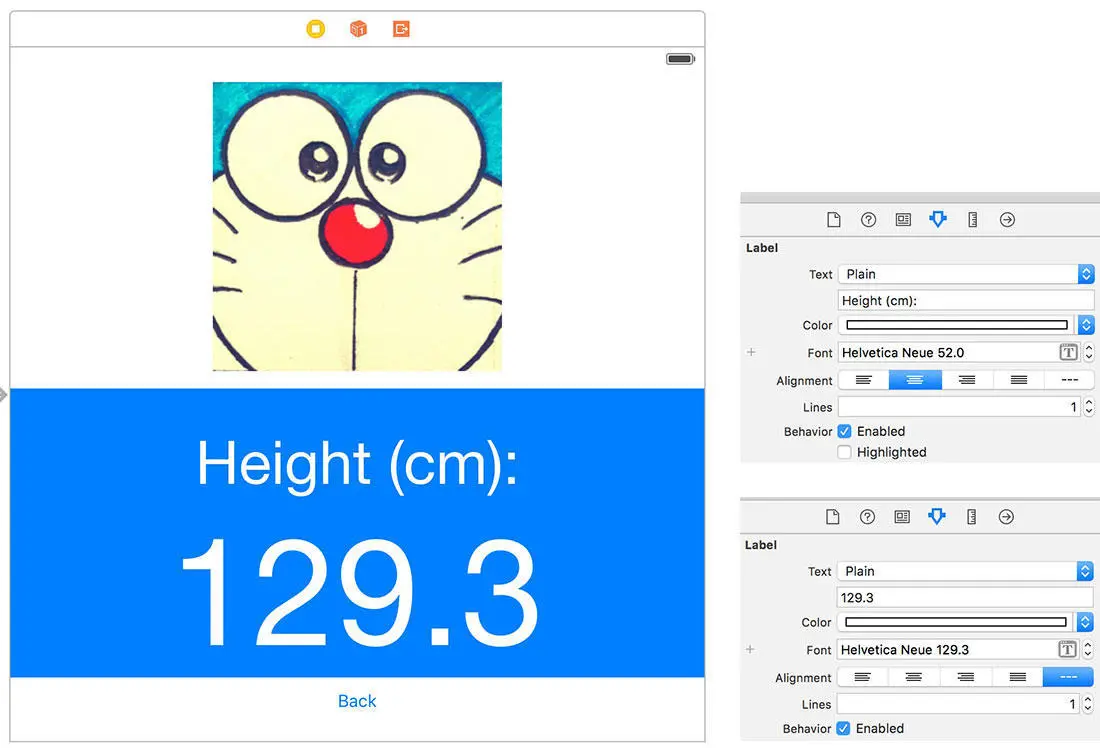This screenshot has width=1100, height=748.
Task: Toggle Highlighted checkbox in upper Label panel
Action: 845,453
